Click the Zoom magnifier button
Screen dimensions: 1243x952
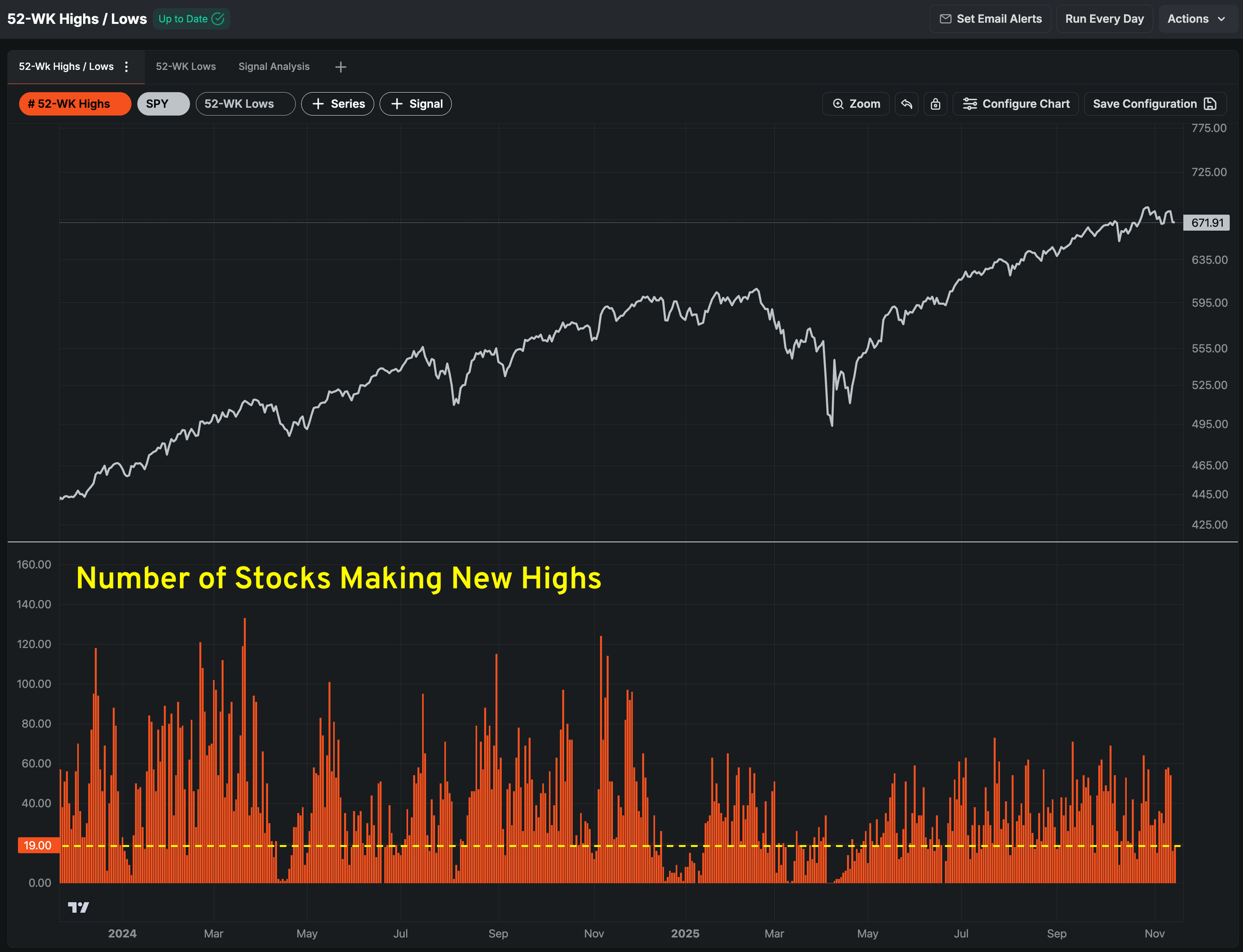(855, 104)
